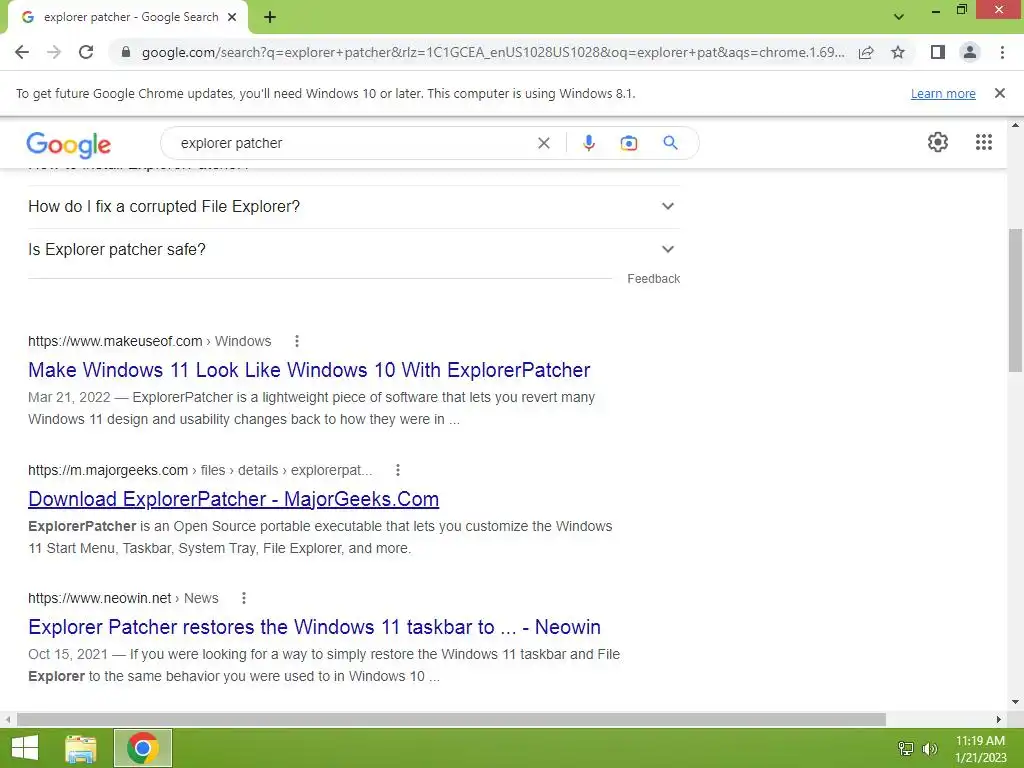Open more options for the makeuseof.com result
The height and width of the screenshot is (768, 1024).
296,341
